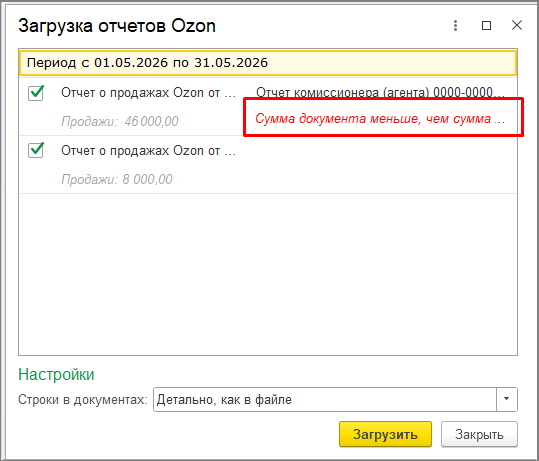539x461 pixels.
Task: Click the Закрыть button
Action: 479,434
